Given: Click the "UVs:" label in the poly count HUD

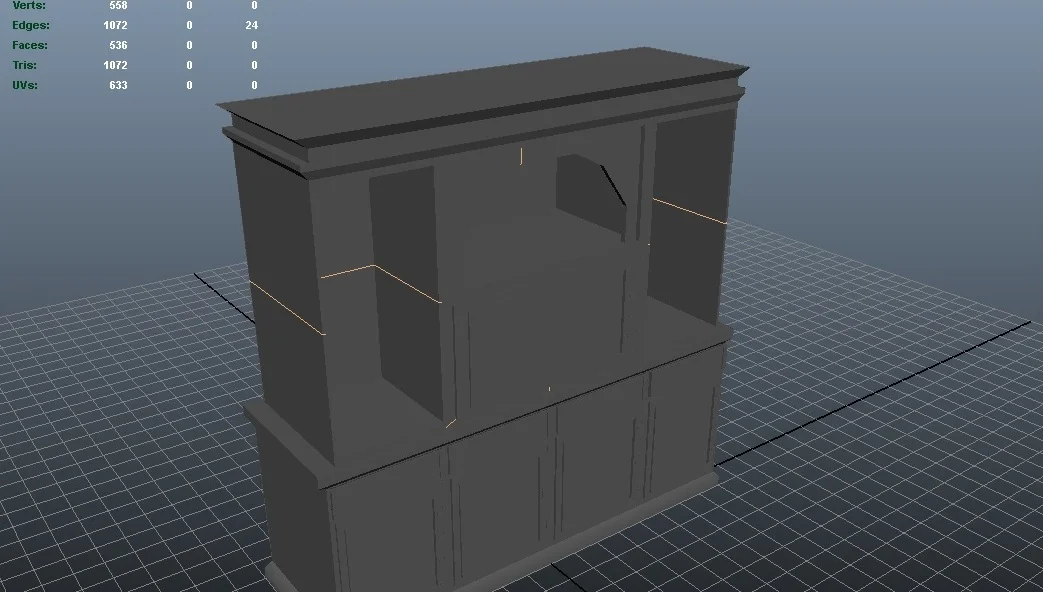Looking at the screenshot, I should [25, 85].
